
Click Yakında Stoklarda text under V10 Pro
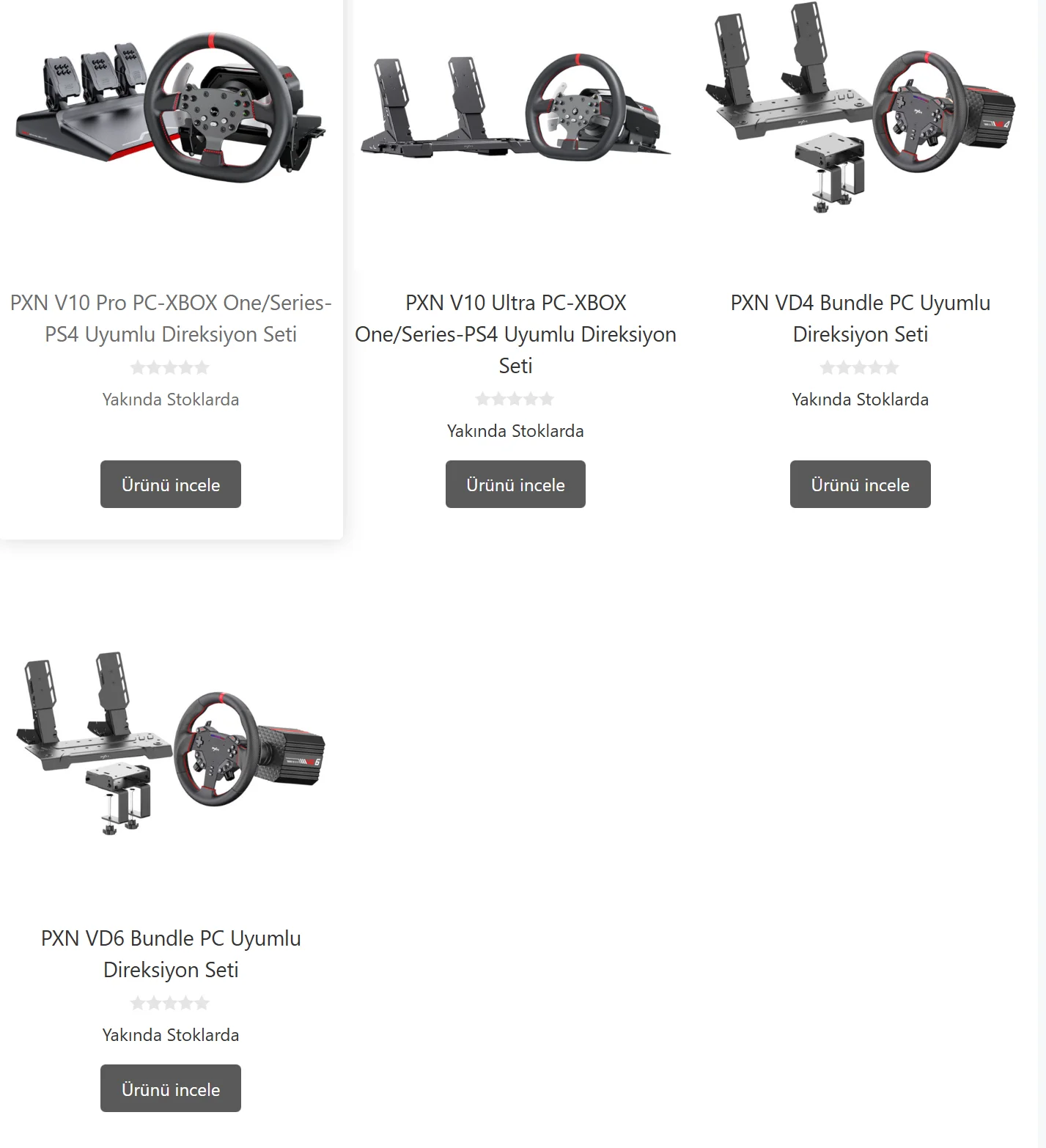(x=171, y=400)
